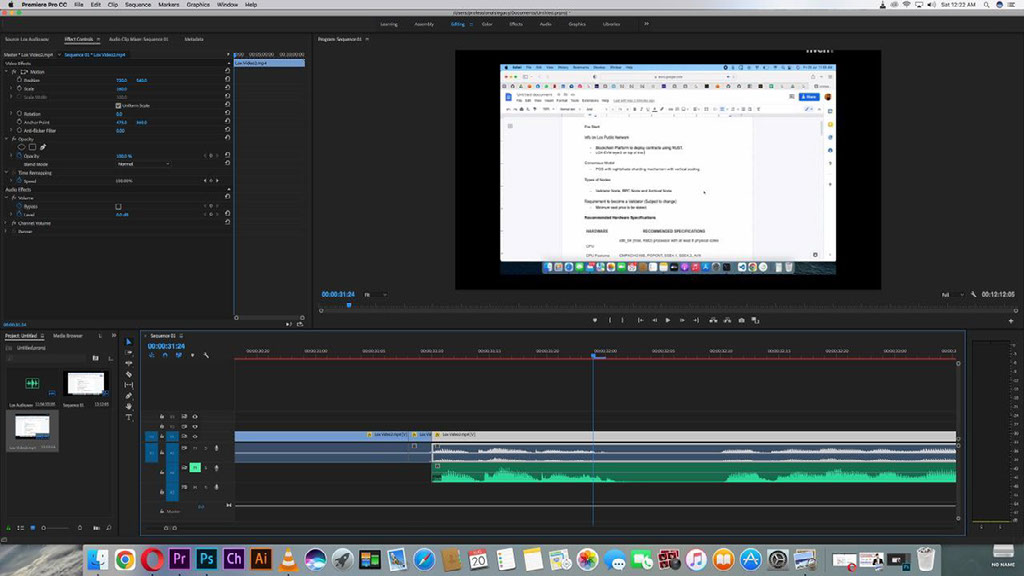Toggle the Uniform Scale checkbox

[x=118, y=105]
